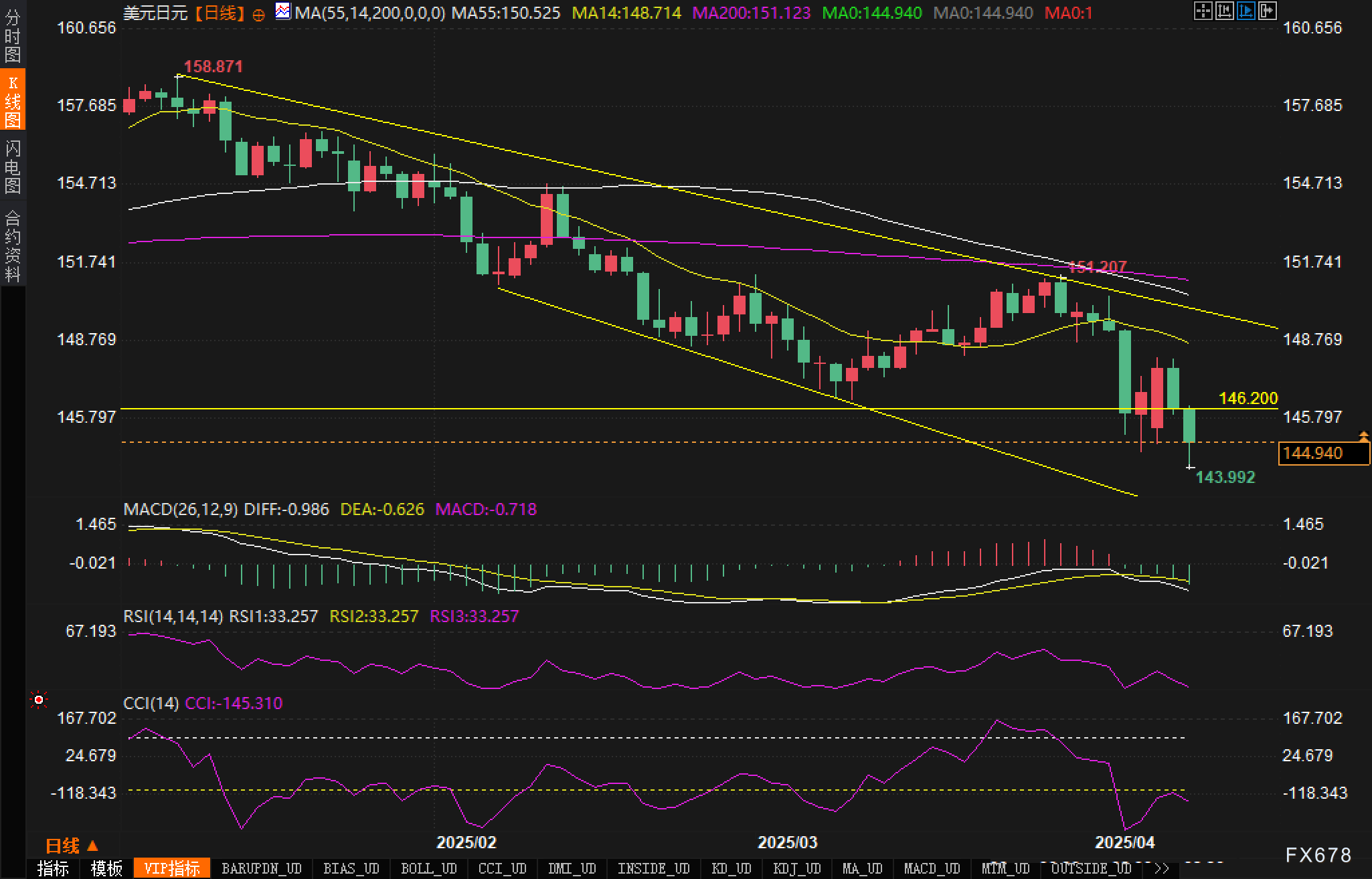Expand more indicators with the >> arrow

click(x=1162, y=868)
